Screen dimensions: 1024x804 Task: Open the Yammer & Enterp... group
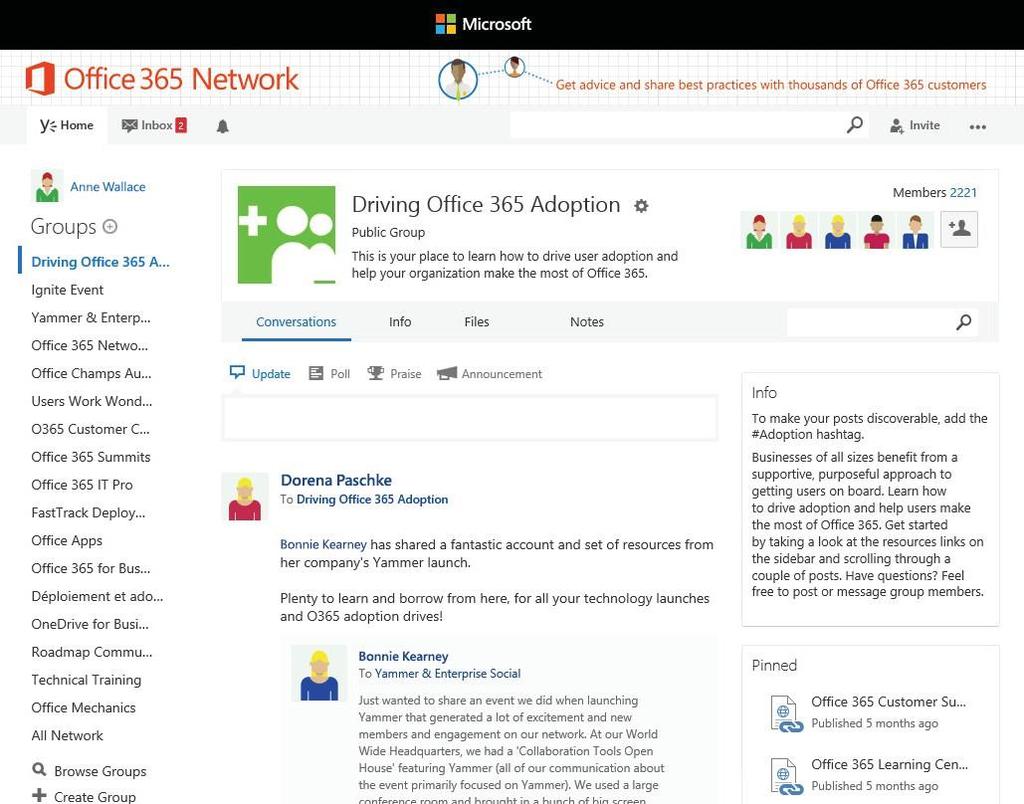point(91,318)
